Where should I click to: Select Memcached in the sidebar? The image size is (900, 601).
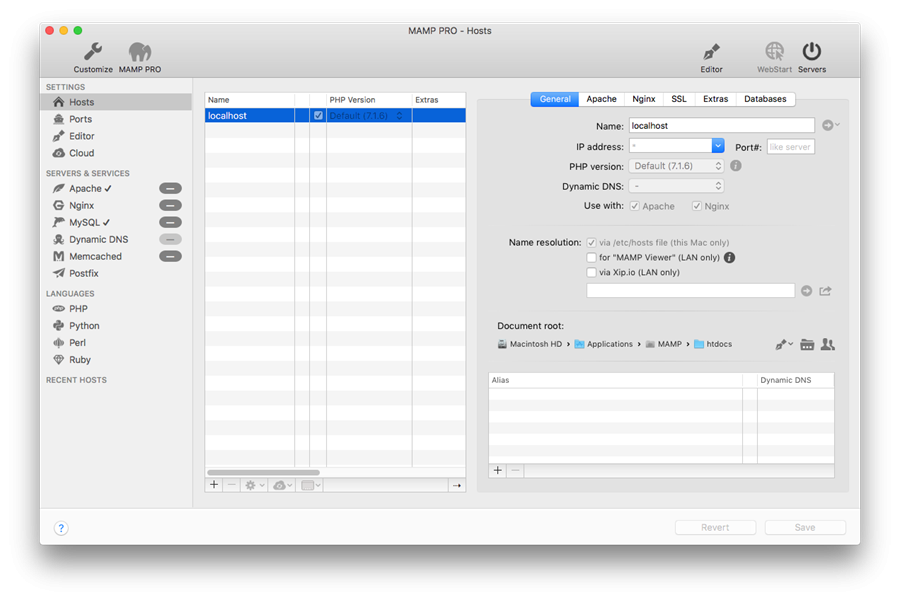[95, 257]
